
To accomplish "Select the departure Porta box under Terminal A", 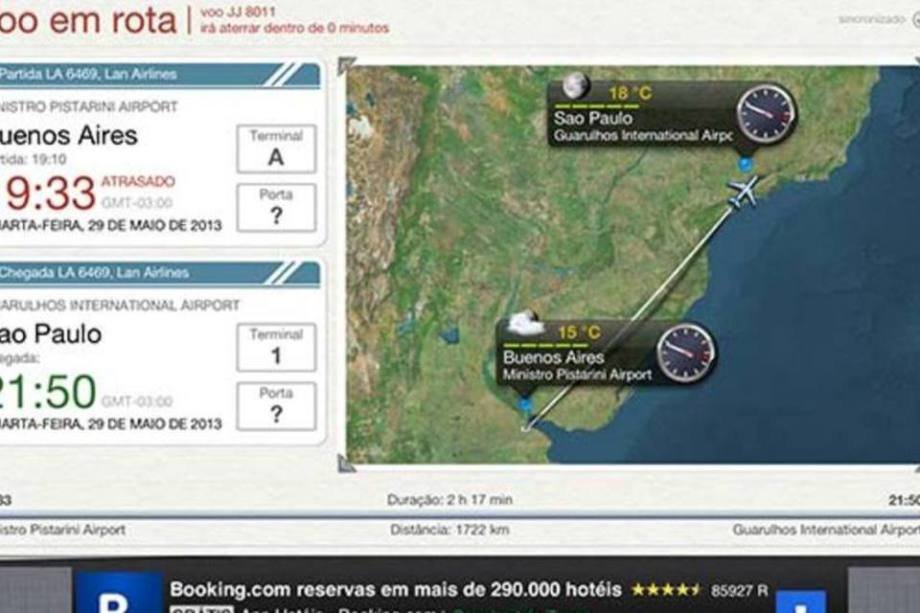I will [276, 208].
